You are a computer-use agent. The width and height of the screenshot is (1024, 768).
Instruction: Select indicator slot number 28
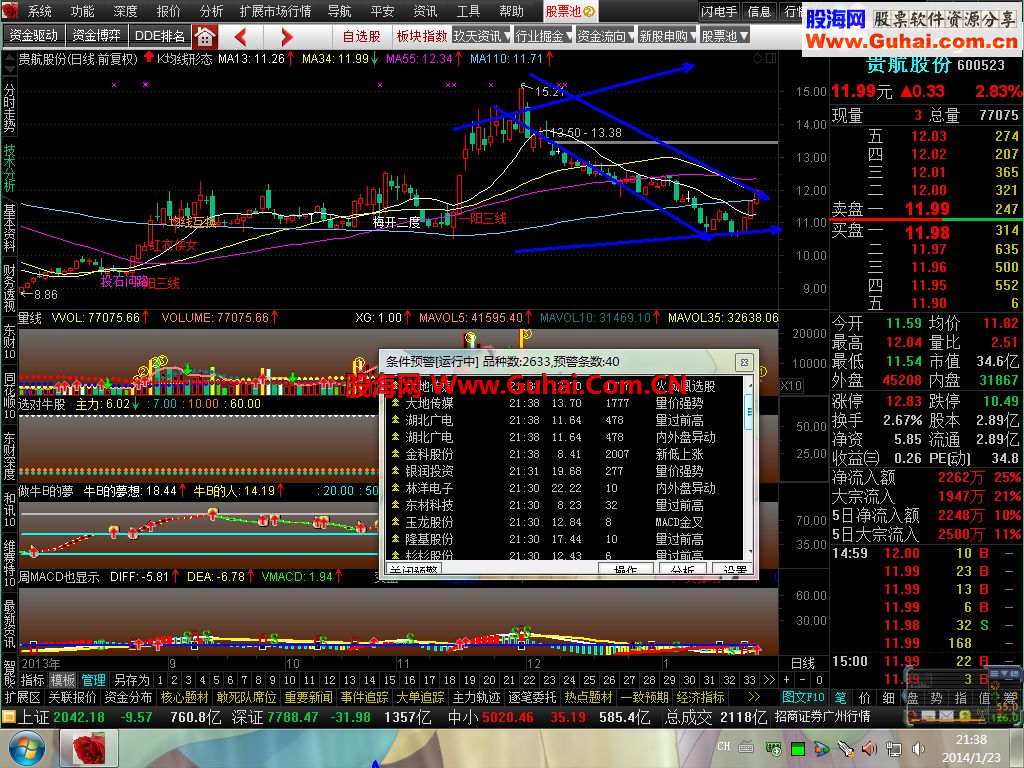[649, 680]
